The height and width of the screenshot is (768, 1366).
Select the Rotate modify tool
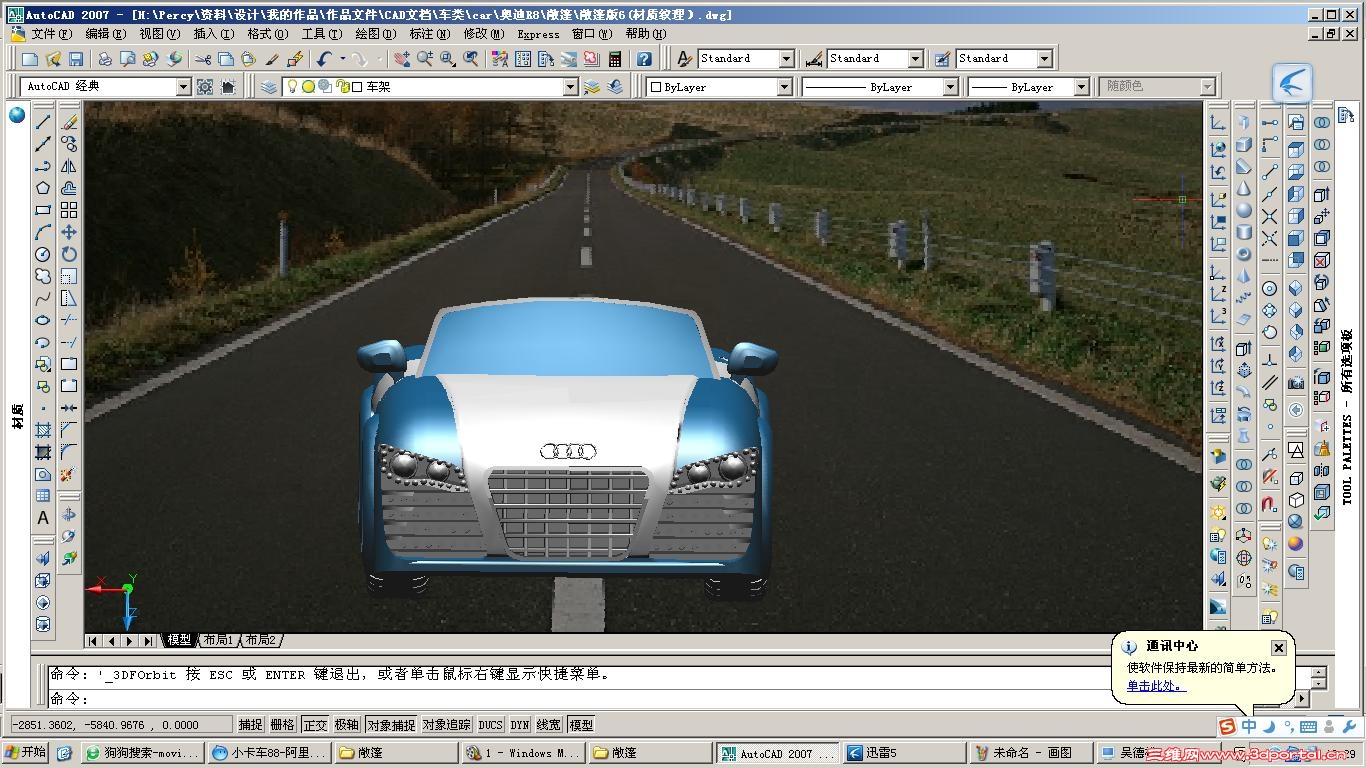(69, 254)
